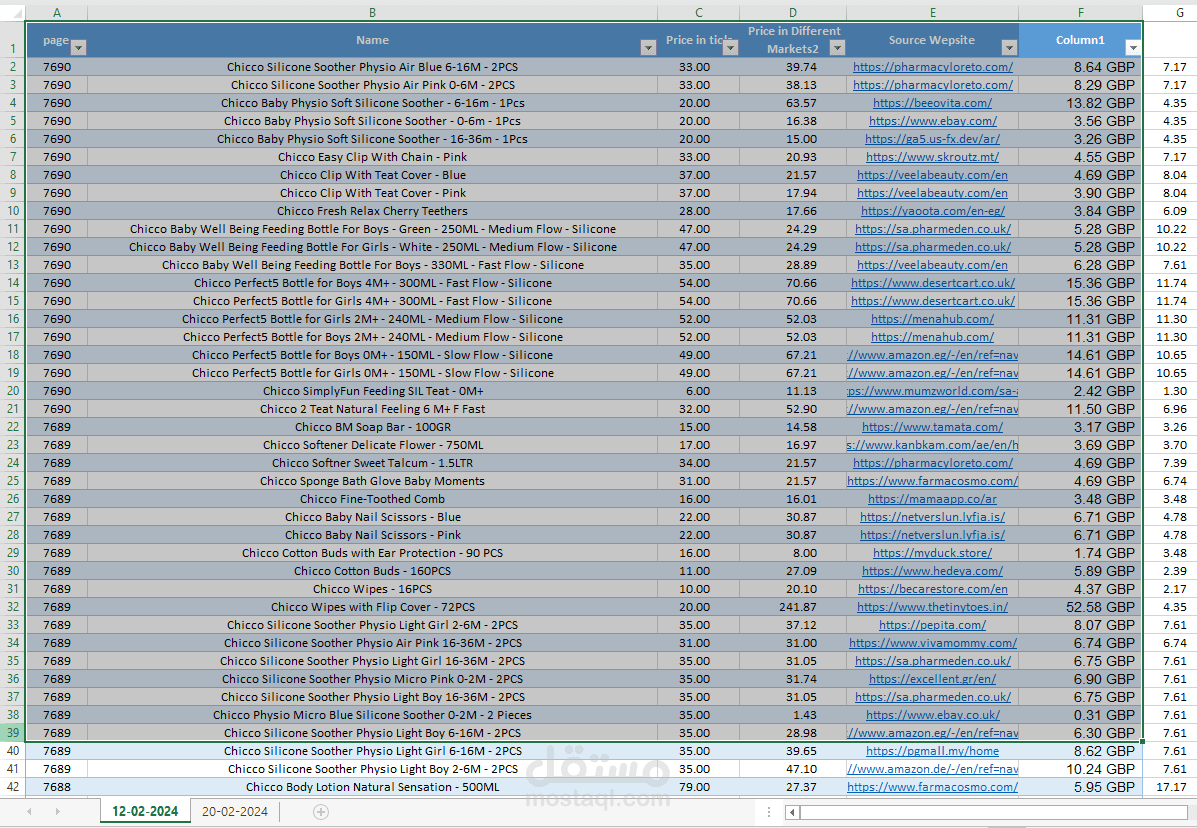Select the row 39 header
This screenshot has height=828, width=1197.
click(x=13, y=733)
